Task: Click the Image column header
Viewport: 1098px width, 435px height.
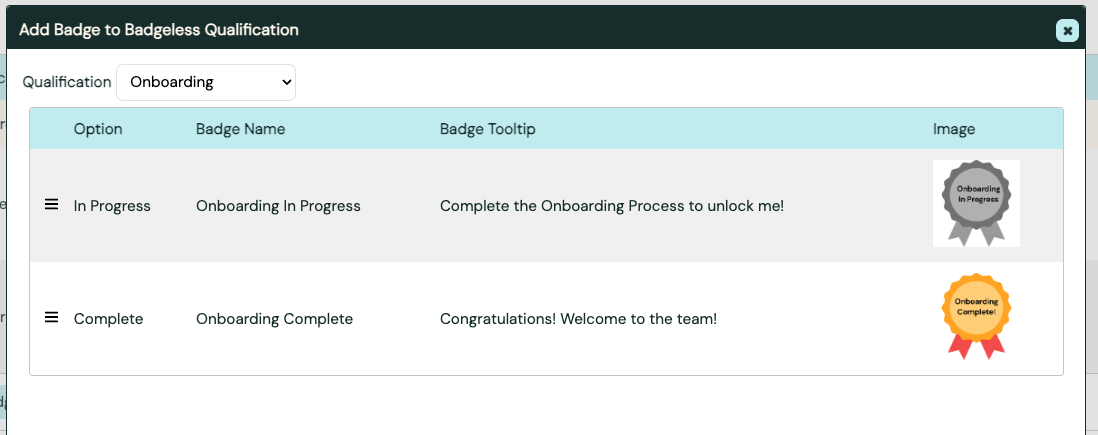Action: (953, 129)
